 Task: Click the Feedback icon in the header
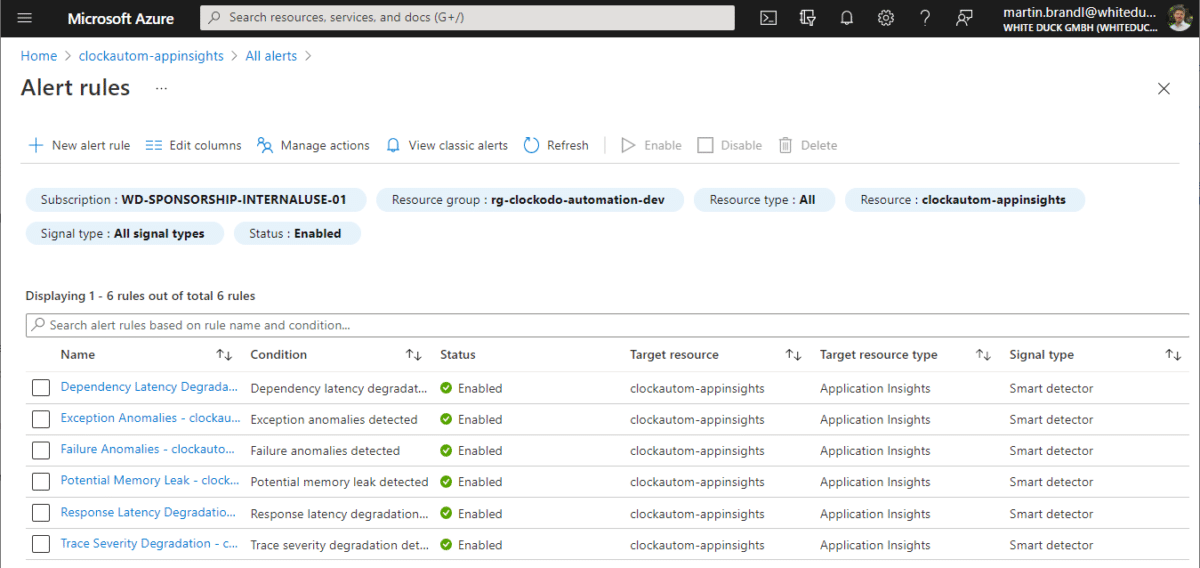click(x=964, y=18)
